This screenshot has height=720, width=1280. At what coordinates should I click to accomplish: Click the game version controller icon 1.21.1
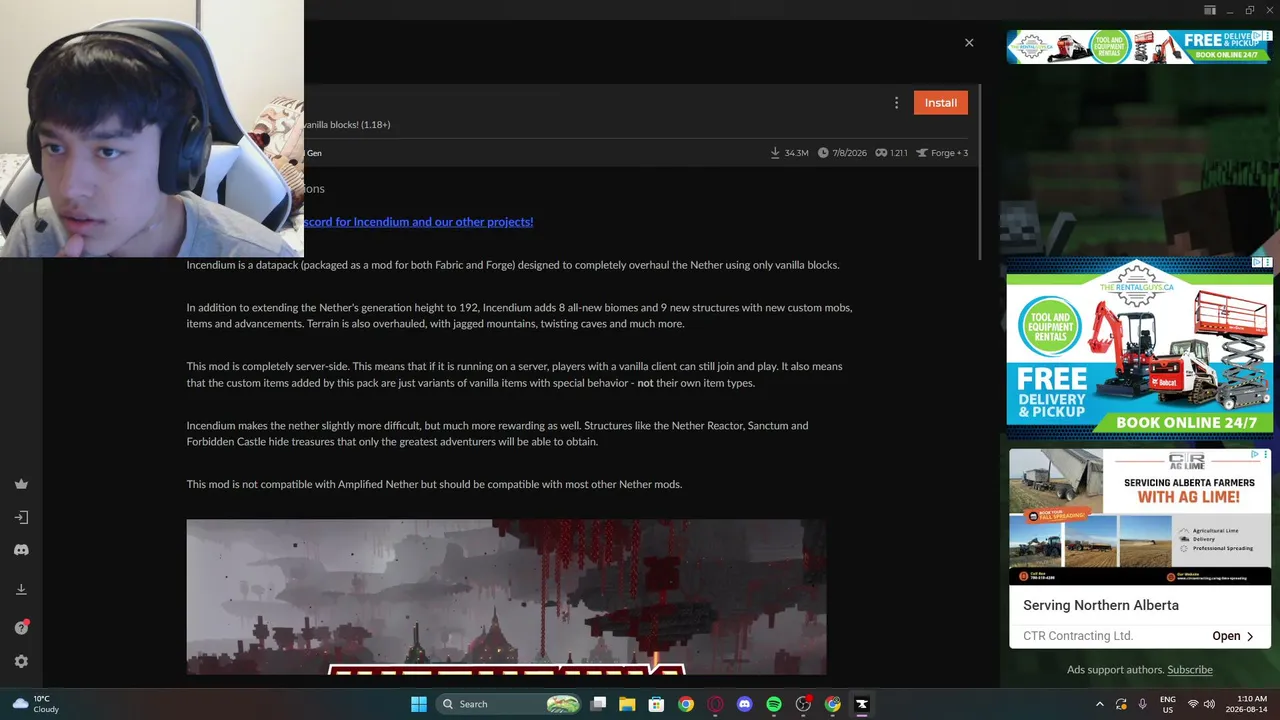pos(881,153)
